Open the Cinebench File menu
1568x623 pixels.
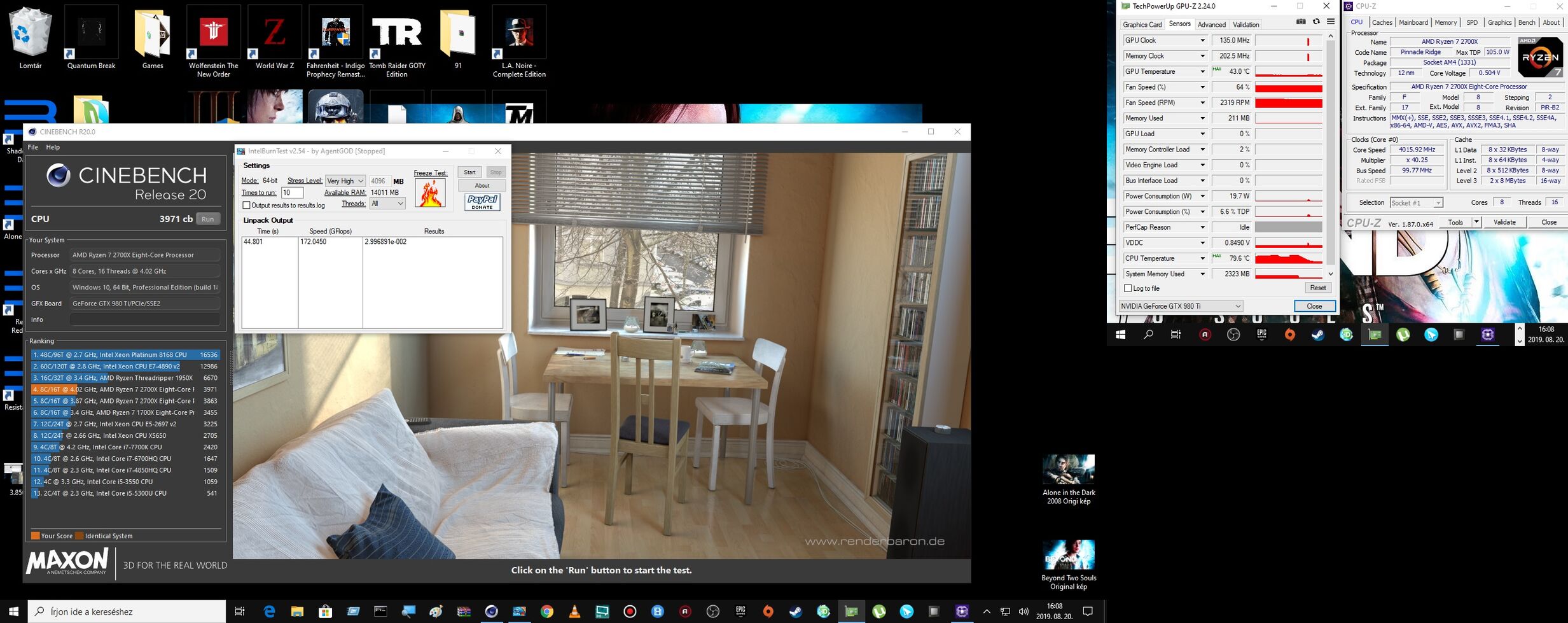pyautogui.click(x=33, y=147)
